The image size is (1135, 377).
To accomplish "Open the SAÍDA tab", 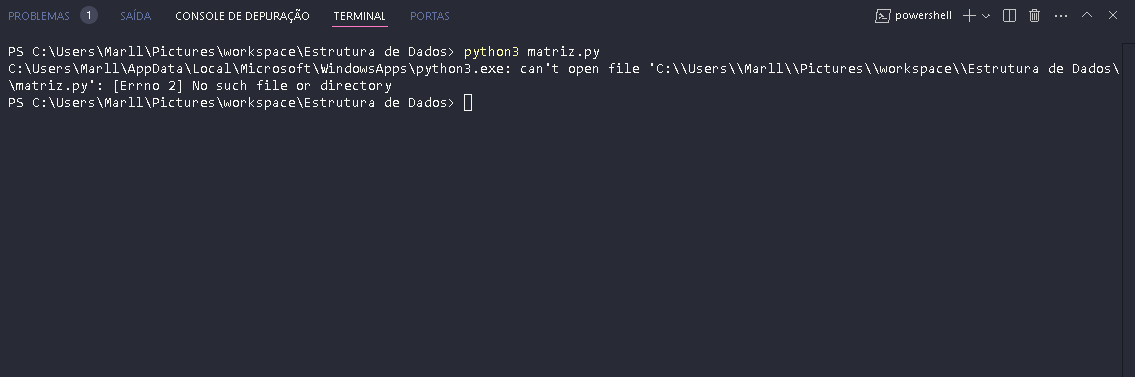I will click(135, 16).
